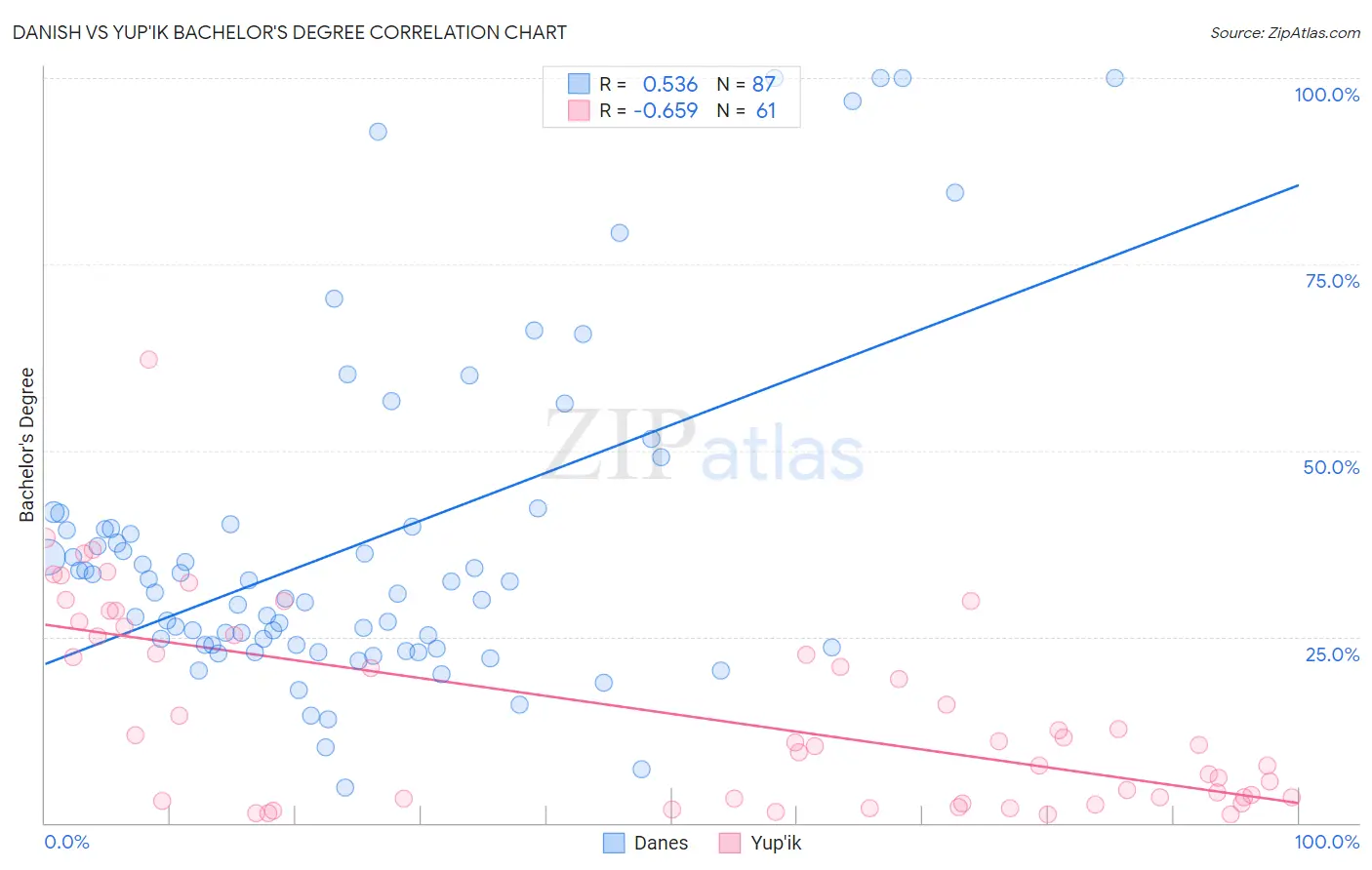
Task: Click the N = 87 statistic in the legend box
Action: point(746,84)
